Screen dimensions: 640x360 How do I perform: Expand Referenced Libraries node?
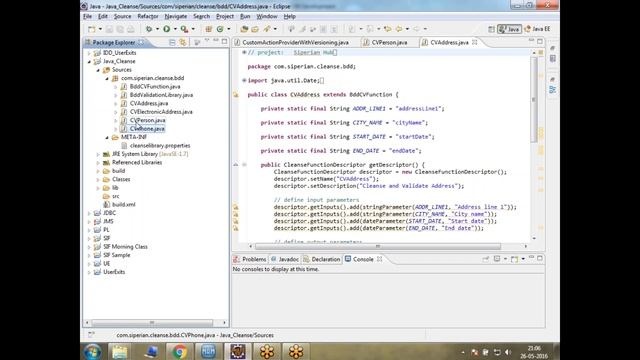98,163
